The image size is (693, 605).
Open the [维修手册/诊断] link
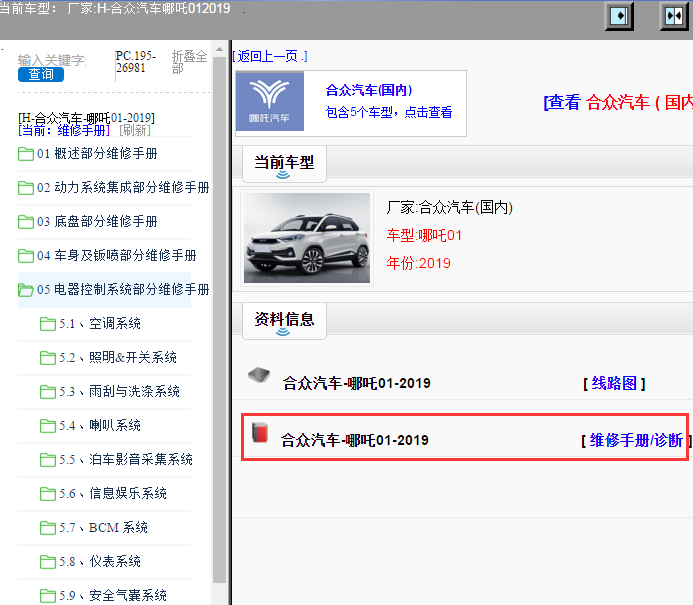click(636, 441)
